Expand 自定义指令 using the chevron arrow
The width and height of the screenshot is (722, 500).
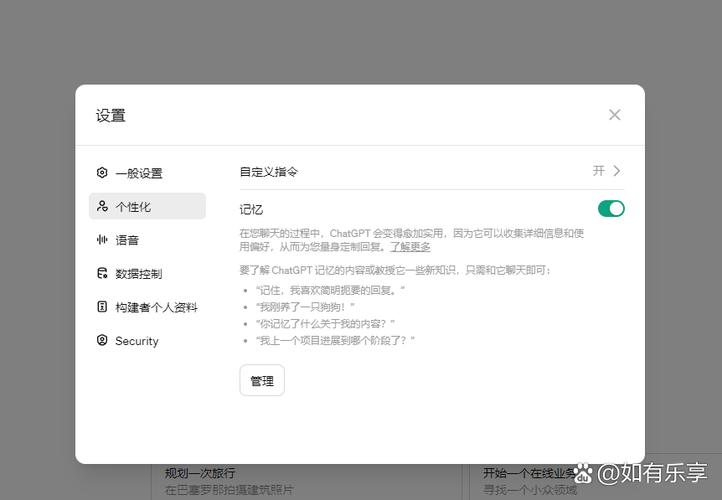tap(617, 171)
